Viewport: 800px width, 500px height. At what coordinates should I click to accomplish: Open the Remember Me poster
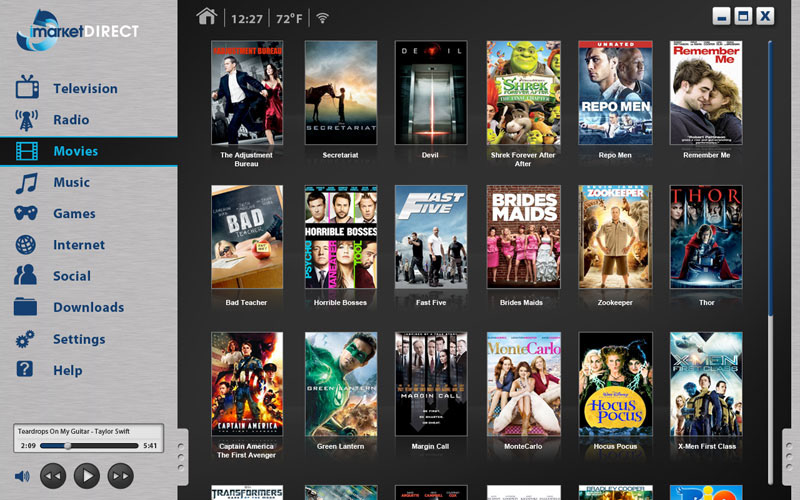tap(706, 93)
